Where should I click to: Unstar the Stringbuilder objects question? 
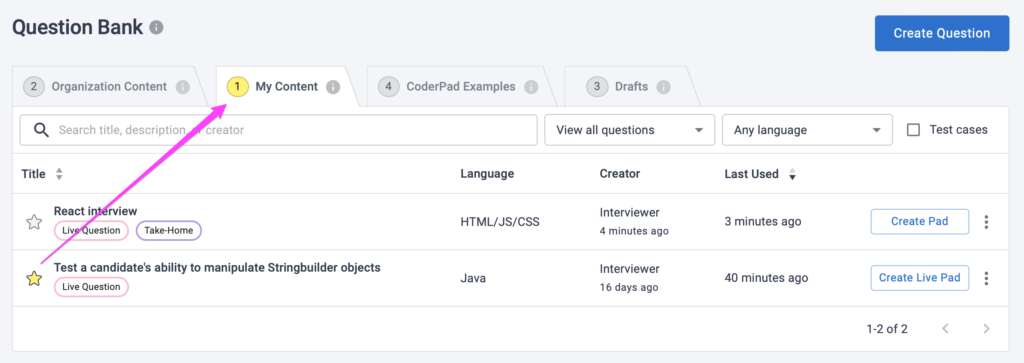click(34, 279)
